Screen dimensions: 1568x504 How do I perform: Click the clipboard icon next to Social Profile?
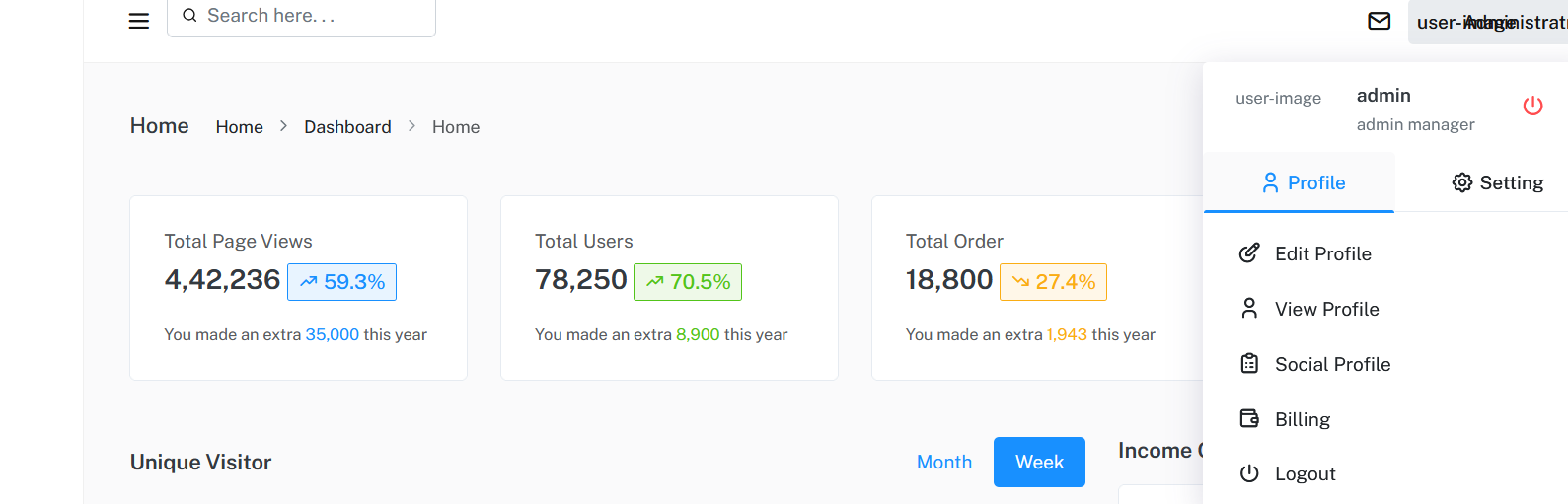1249,364
